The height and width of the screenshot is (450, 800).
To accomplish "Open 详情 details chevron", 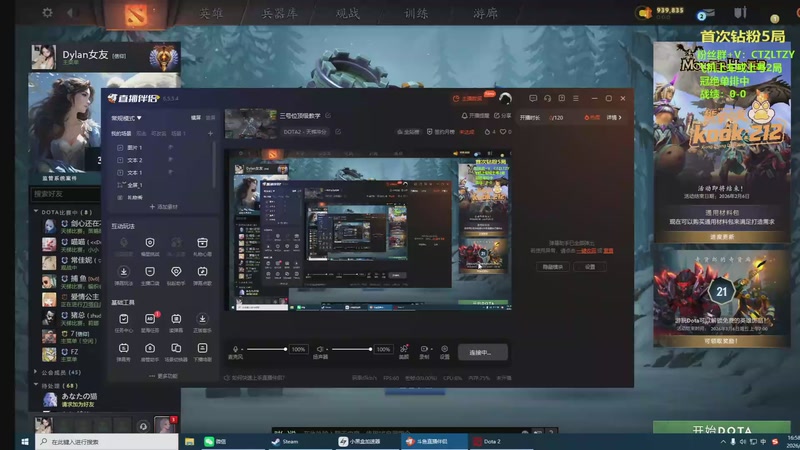I will coord(614,117).
